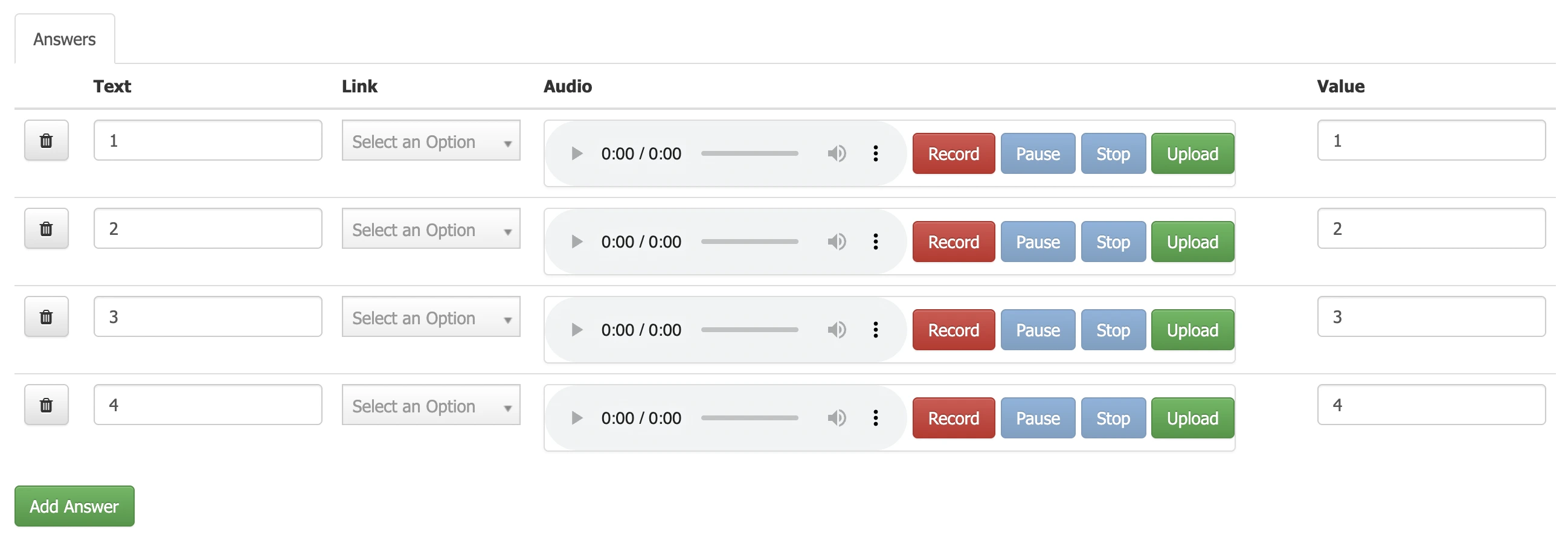The width and height of the screenshot is (1568, 535).
Task: Remove answer 4 via its trash icon
Action: point(47,404)
